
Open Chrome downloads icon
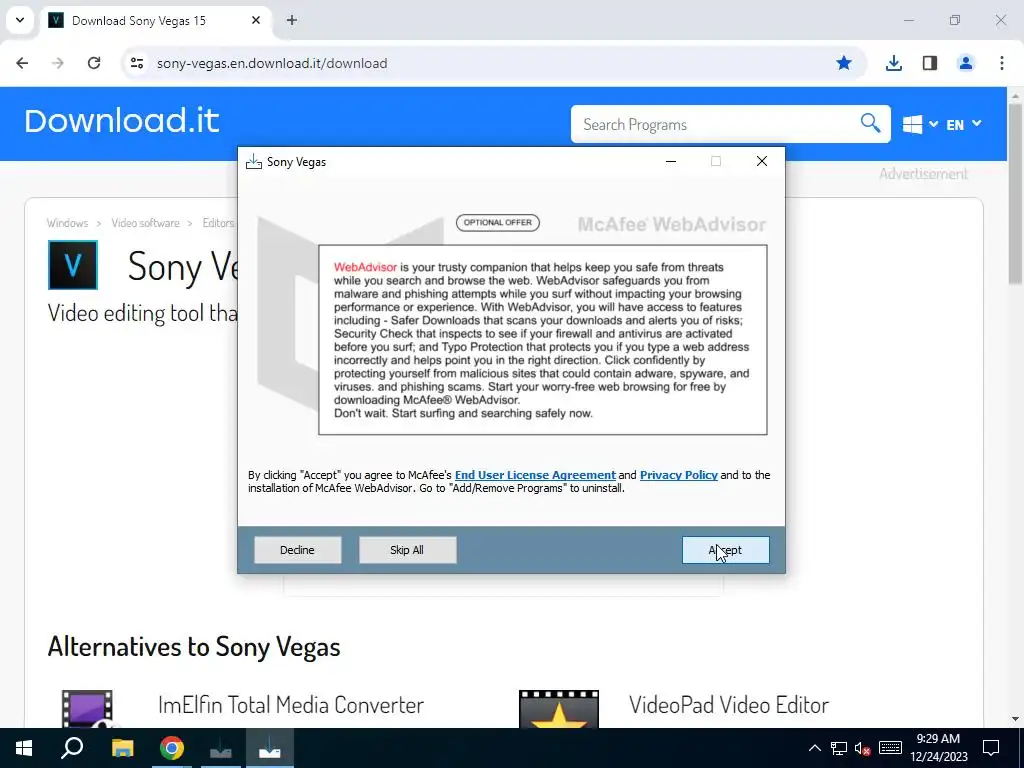893,63
